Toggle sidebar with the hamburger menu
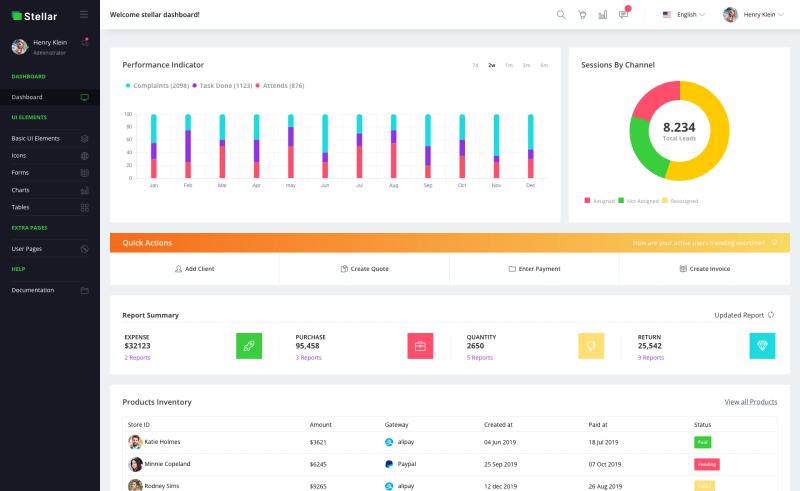 click(84, 15)
